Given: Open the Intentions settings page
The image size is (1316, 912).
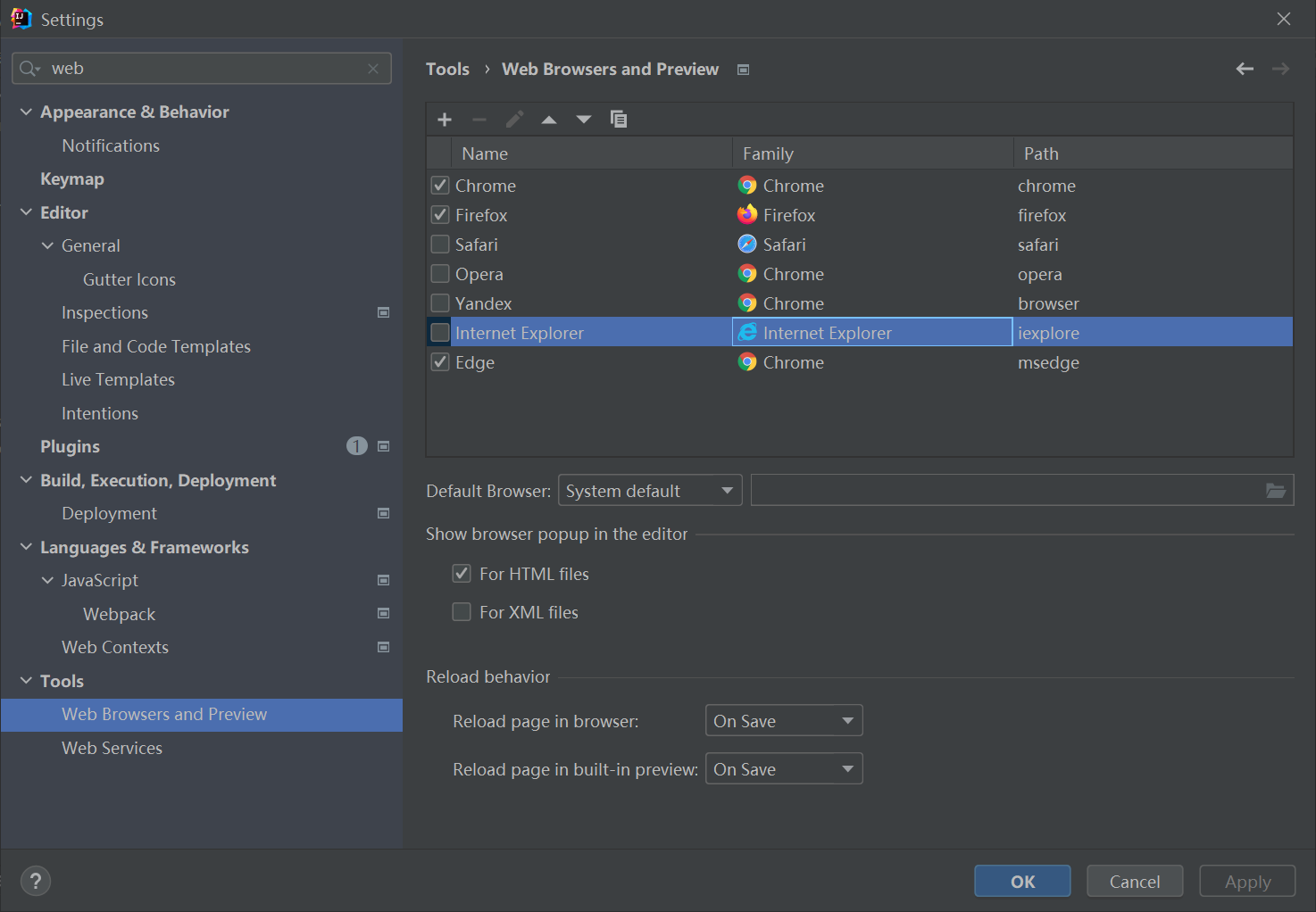Looking at the screenshot, I should [100, 413].
